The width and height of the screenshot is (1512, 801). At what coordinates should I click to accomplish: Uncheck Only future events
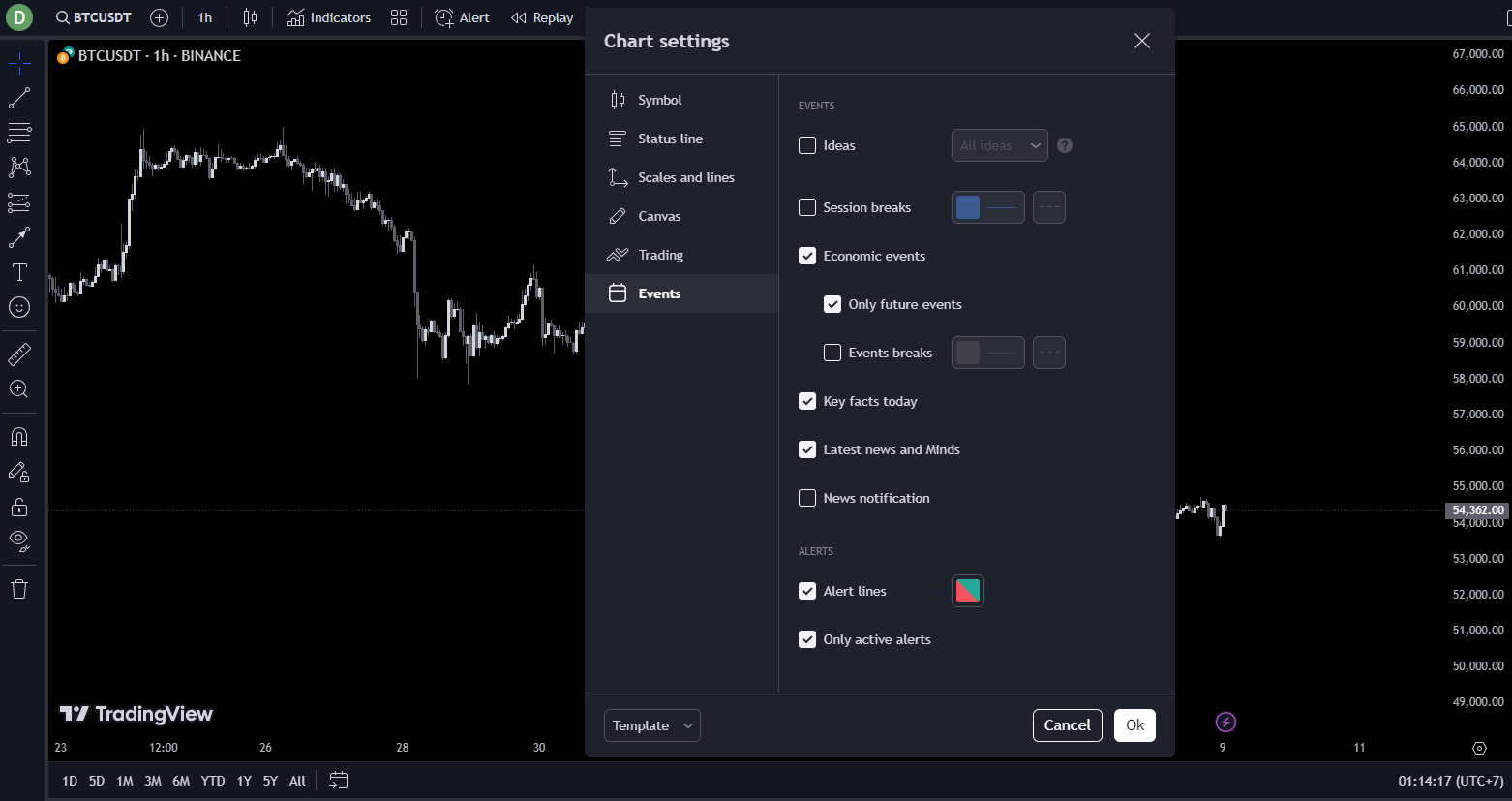(x=832, y=304)
